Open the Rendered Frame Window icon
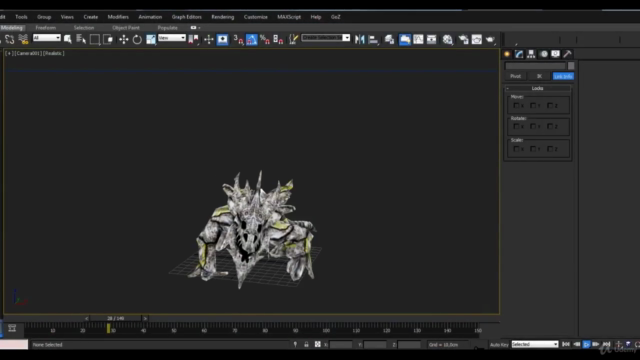This screenshot has width=640, height=360. click(x=477, y=39)
